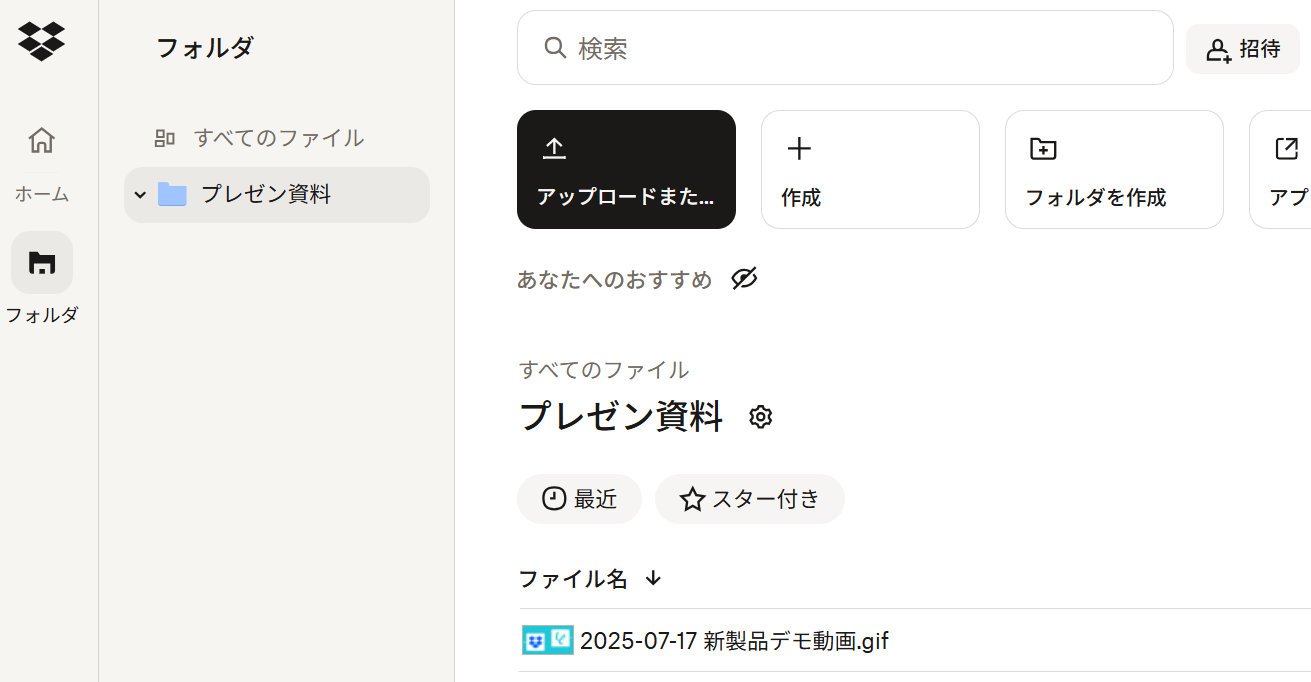Toggle the スター付き starred filter

750,499
